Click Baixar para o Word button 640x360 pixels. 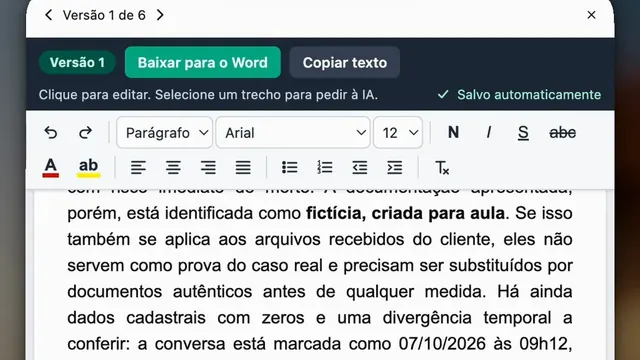pyautogui.click(x=203, y=62)
